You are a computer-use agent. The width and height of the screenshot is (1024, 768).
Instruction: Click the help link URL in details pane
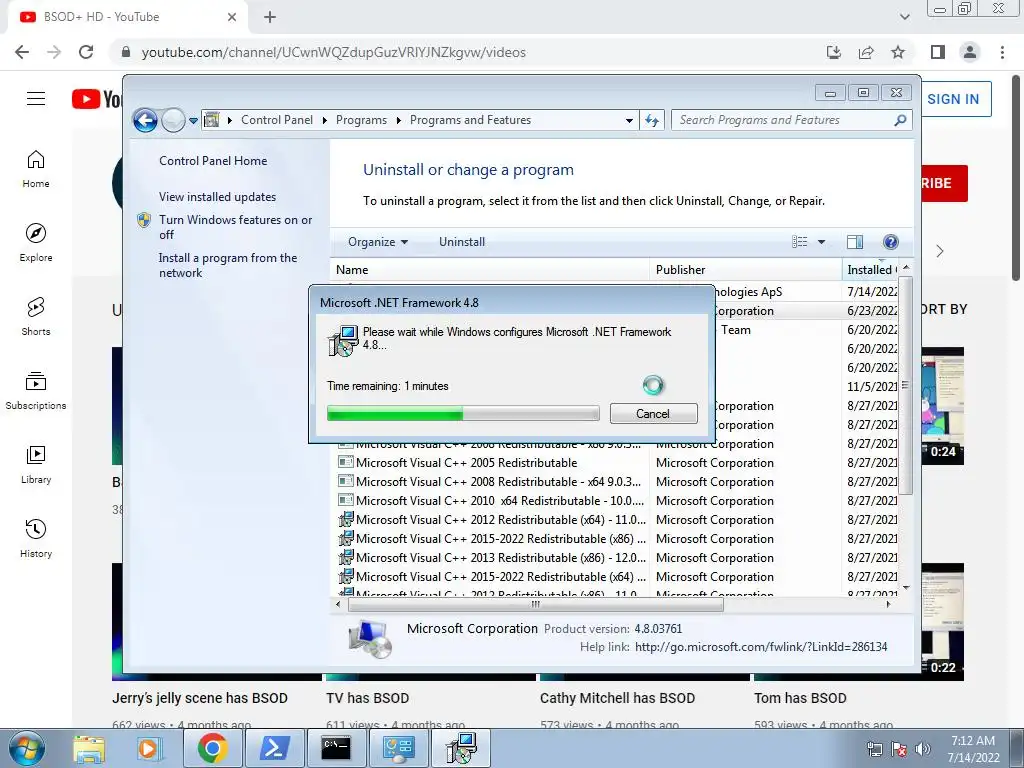761,647
